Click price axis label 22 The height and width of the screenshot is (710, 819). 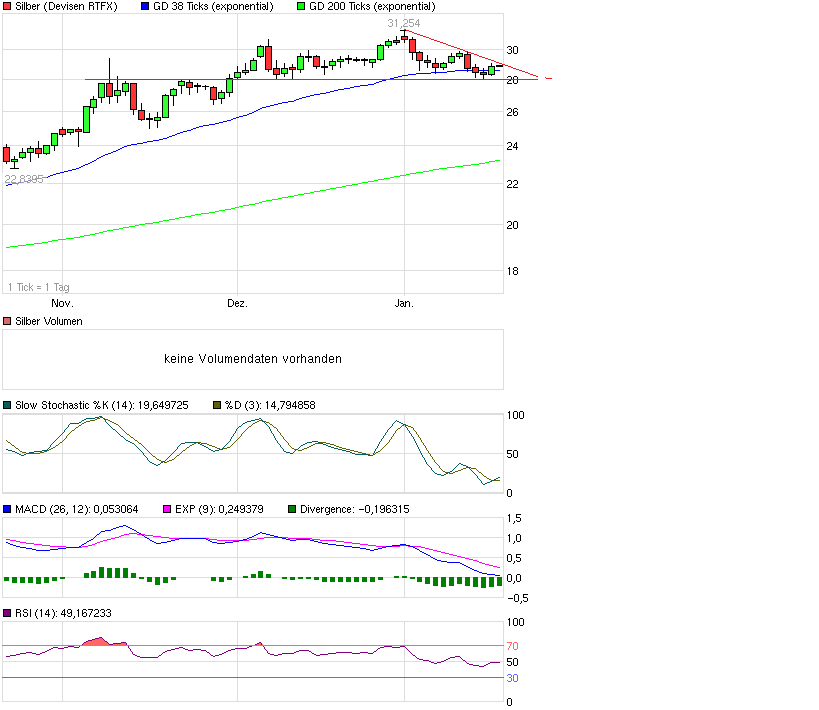(x=512, y=184)
